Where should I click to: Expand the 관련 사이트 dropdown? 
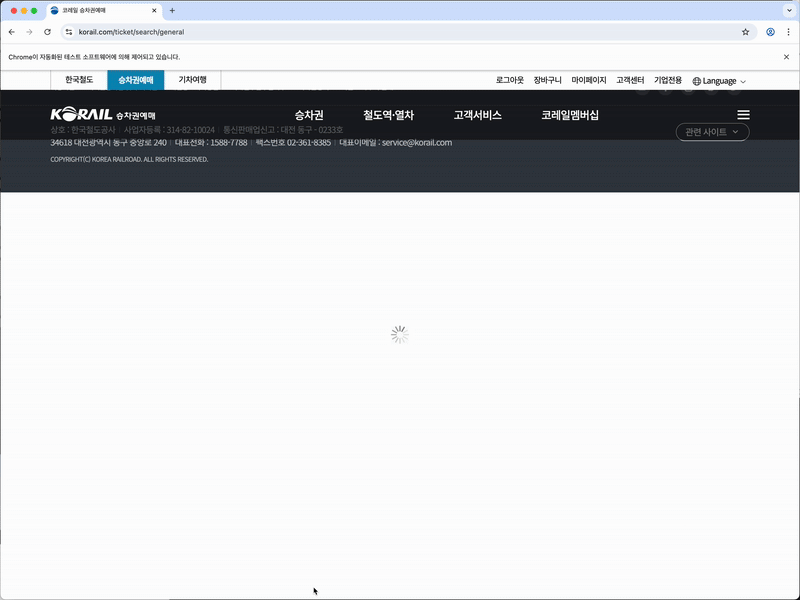point(712,132)
